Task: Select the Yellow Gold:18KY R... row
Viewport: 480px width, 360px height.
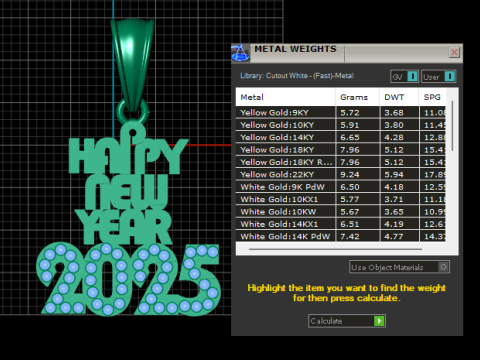Action: [x=341, y=162]
